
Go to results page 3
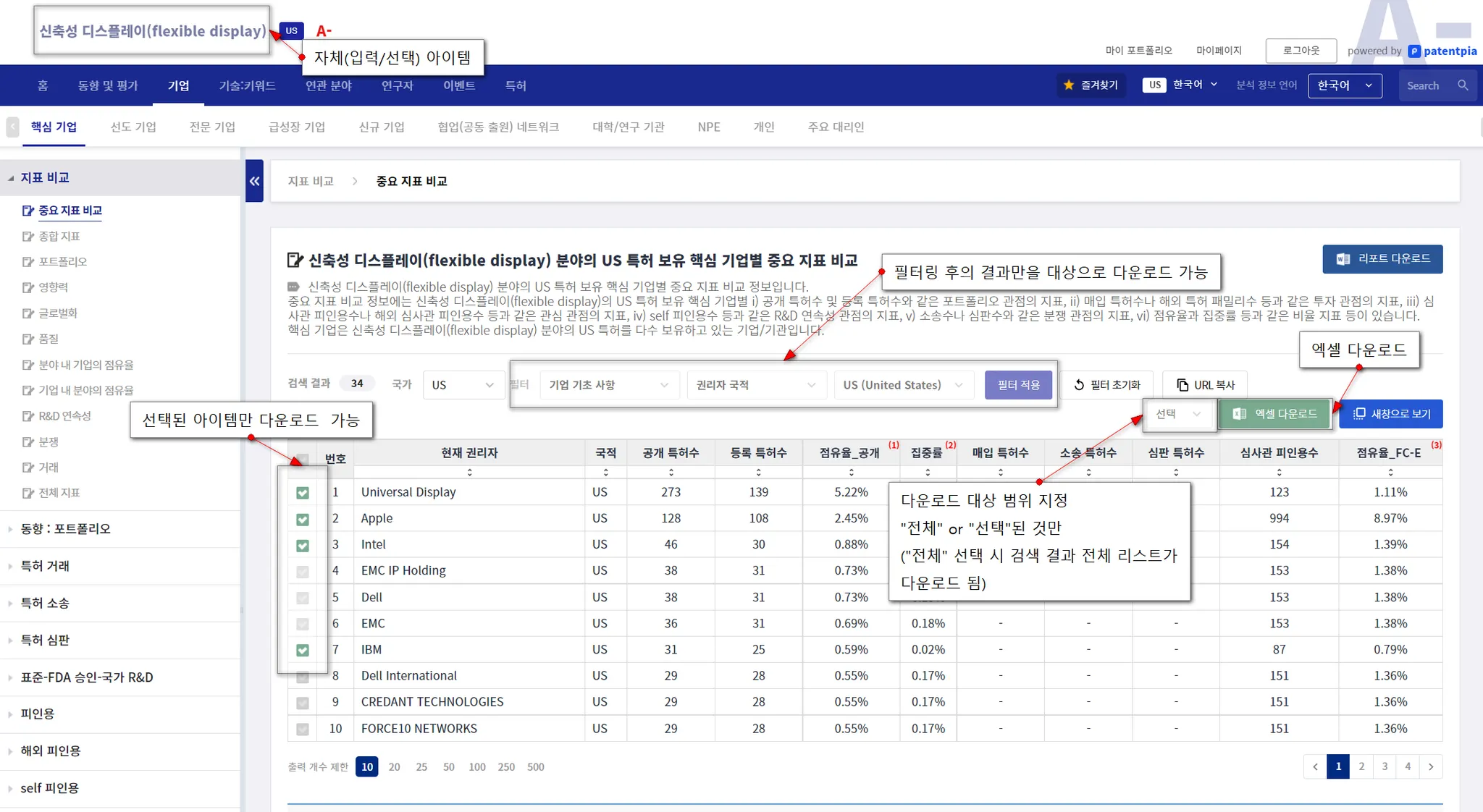(1385, 766)
